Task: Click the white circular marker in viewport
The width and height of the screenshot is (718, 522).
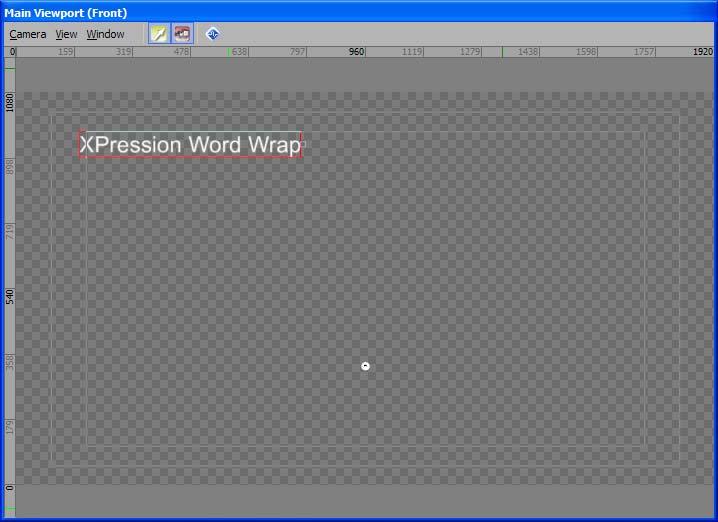Action: click(x=365, y=366)
